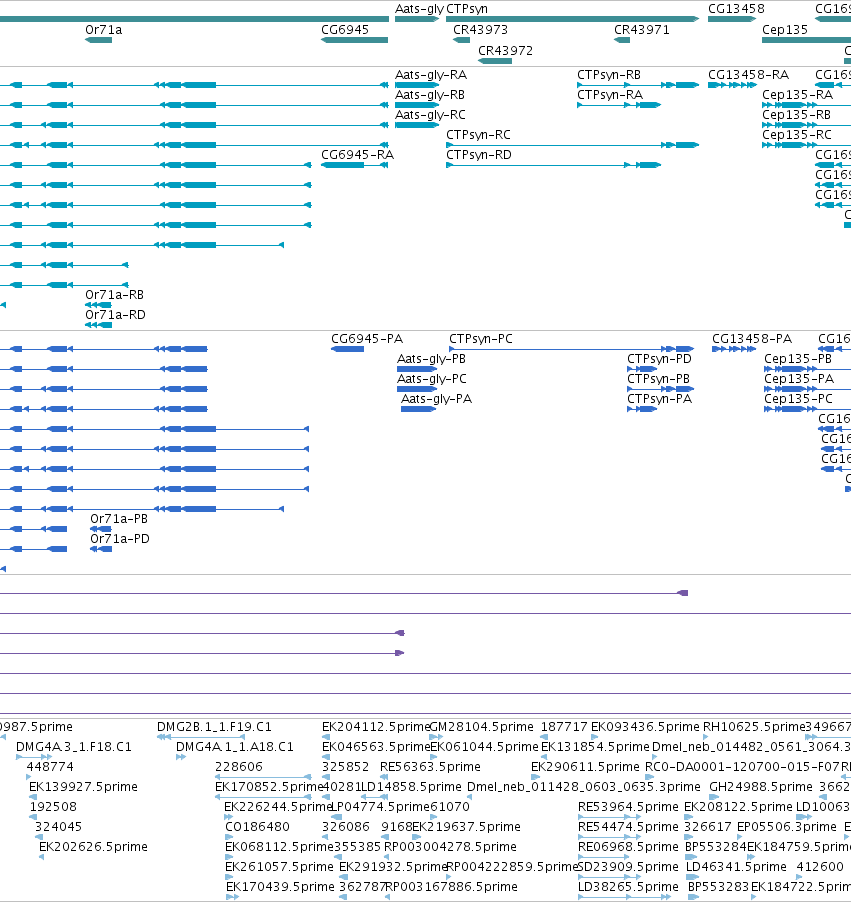Click EST BP553283
This screenshot has height=902, width=851.
tap(719, 887)
